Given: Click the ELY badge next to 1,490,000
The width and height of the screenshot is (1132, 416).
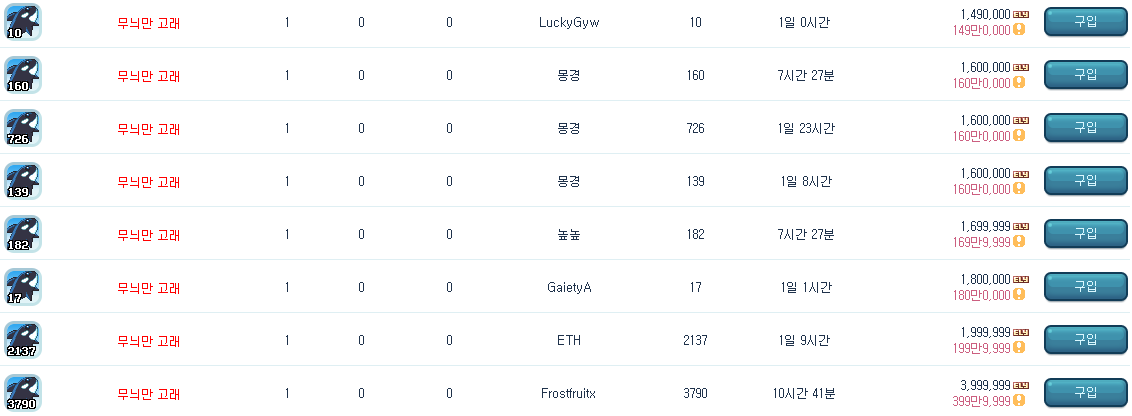Looking at the screenshot, I should (1021, 14).
